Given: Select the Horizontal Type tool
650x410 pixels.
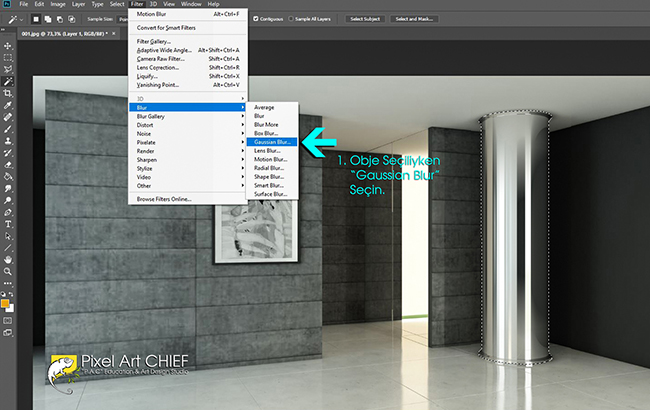Looking at the screenshot, I should [x=8, y=223].
